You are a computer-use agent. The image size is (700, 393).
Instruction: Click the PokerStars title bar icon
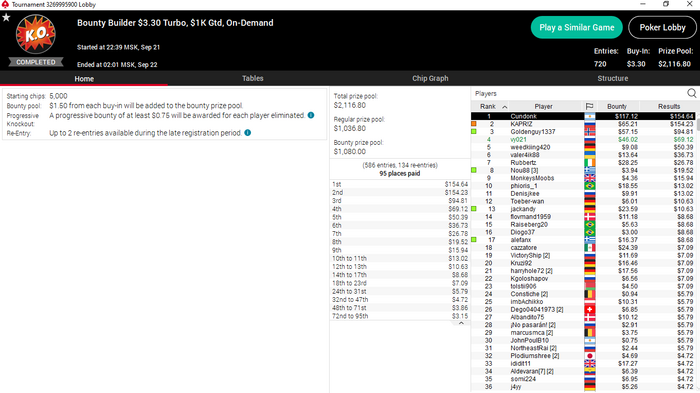pos(5,4)
